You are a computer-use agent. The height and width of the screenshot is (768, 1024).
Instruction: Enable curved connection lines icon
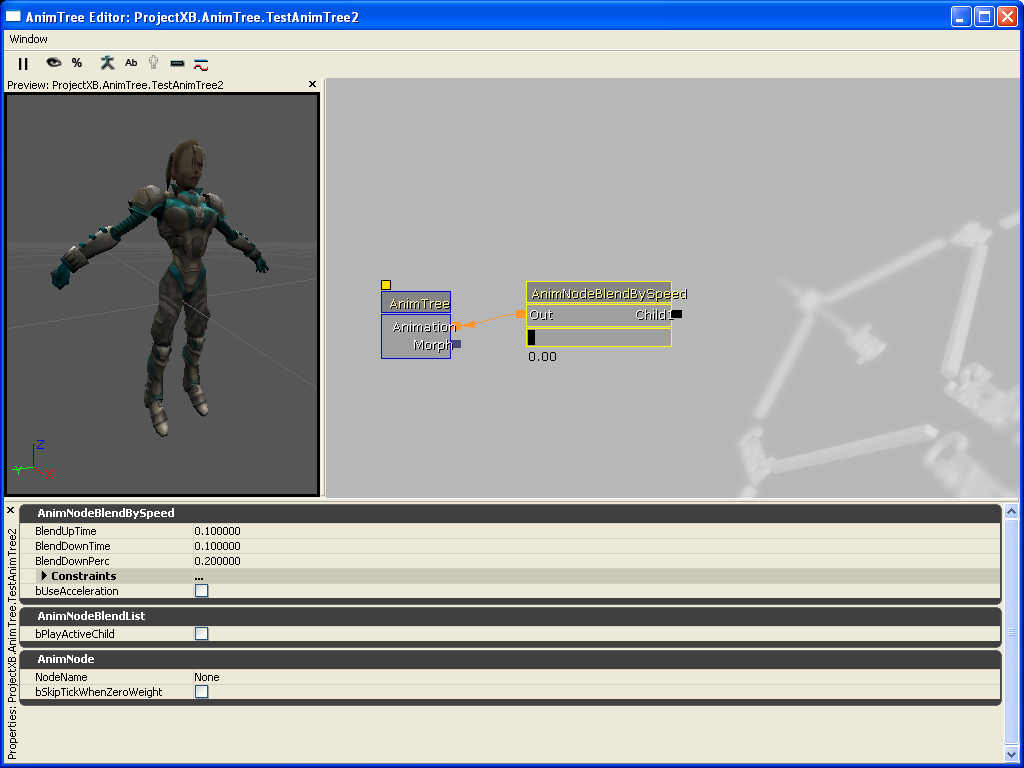pos(200,63)
